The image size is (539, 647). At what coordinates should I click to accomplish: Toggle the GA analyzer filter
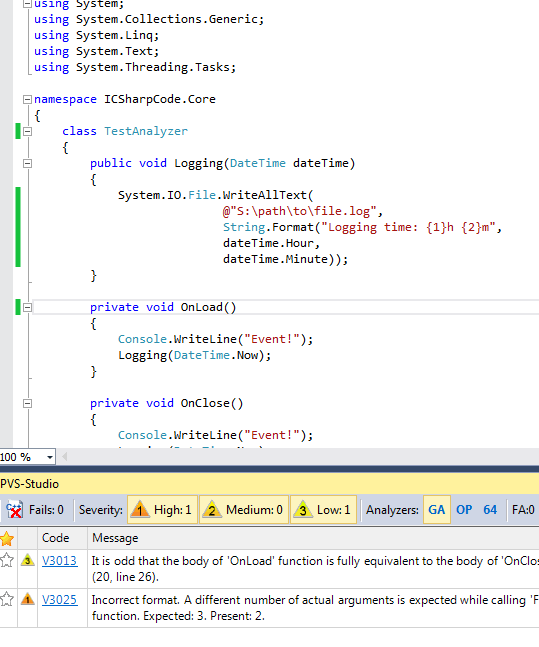click(437, 510)
